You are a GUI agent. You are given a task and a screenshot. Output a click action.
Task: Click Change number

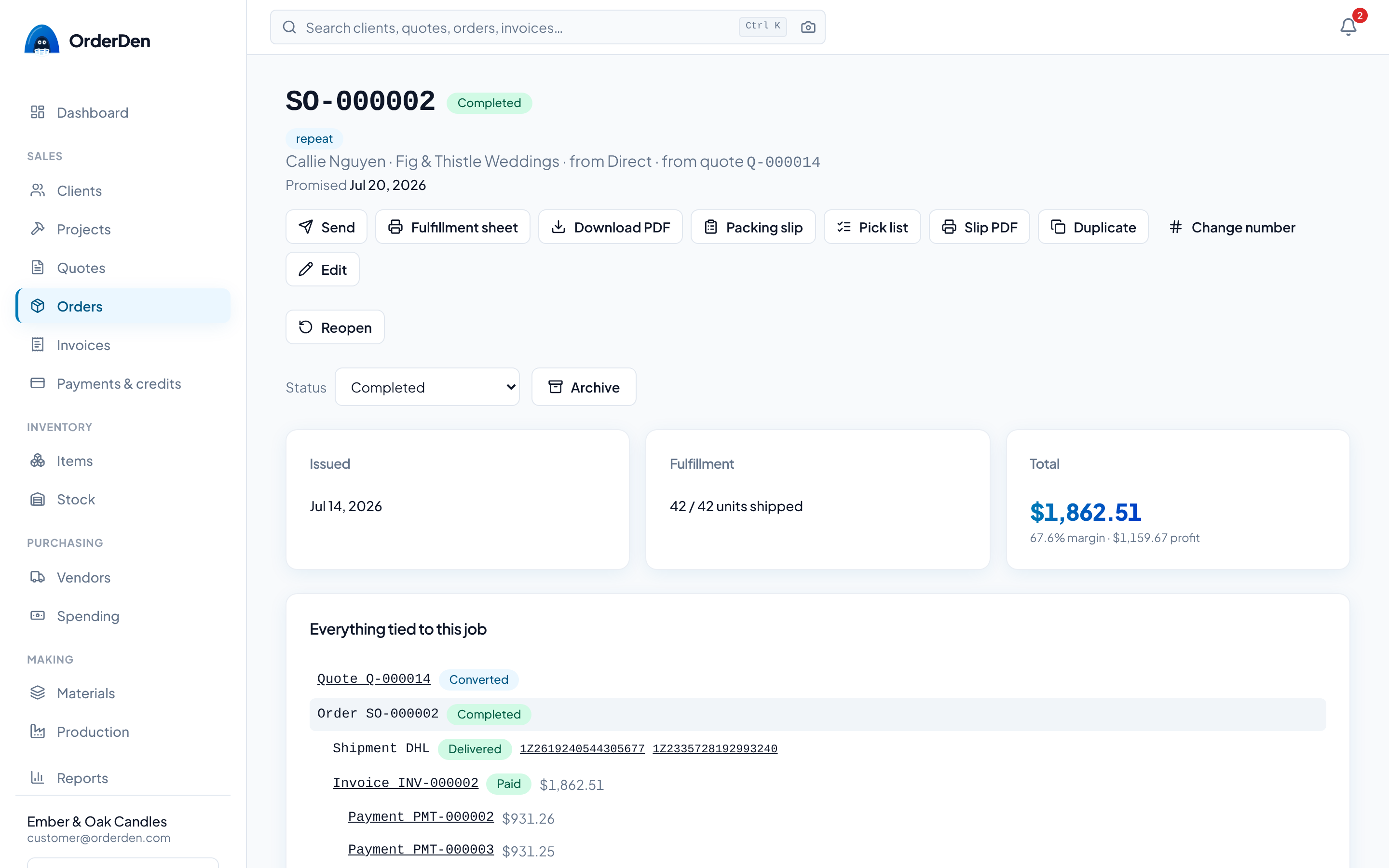1232,227
